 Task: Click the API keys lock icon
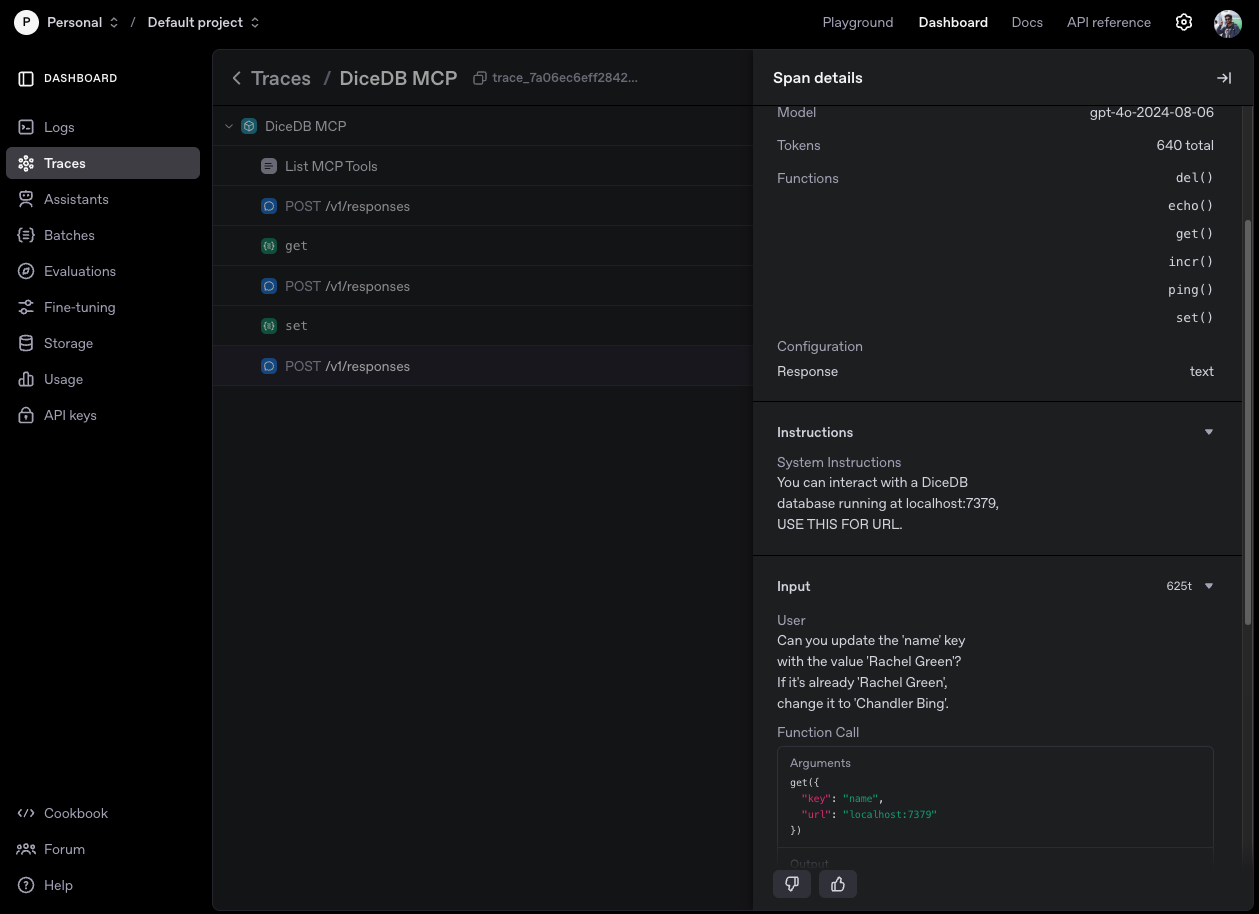(x=26, y=415)
